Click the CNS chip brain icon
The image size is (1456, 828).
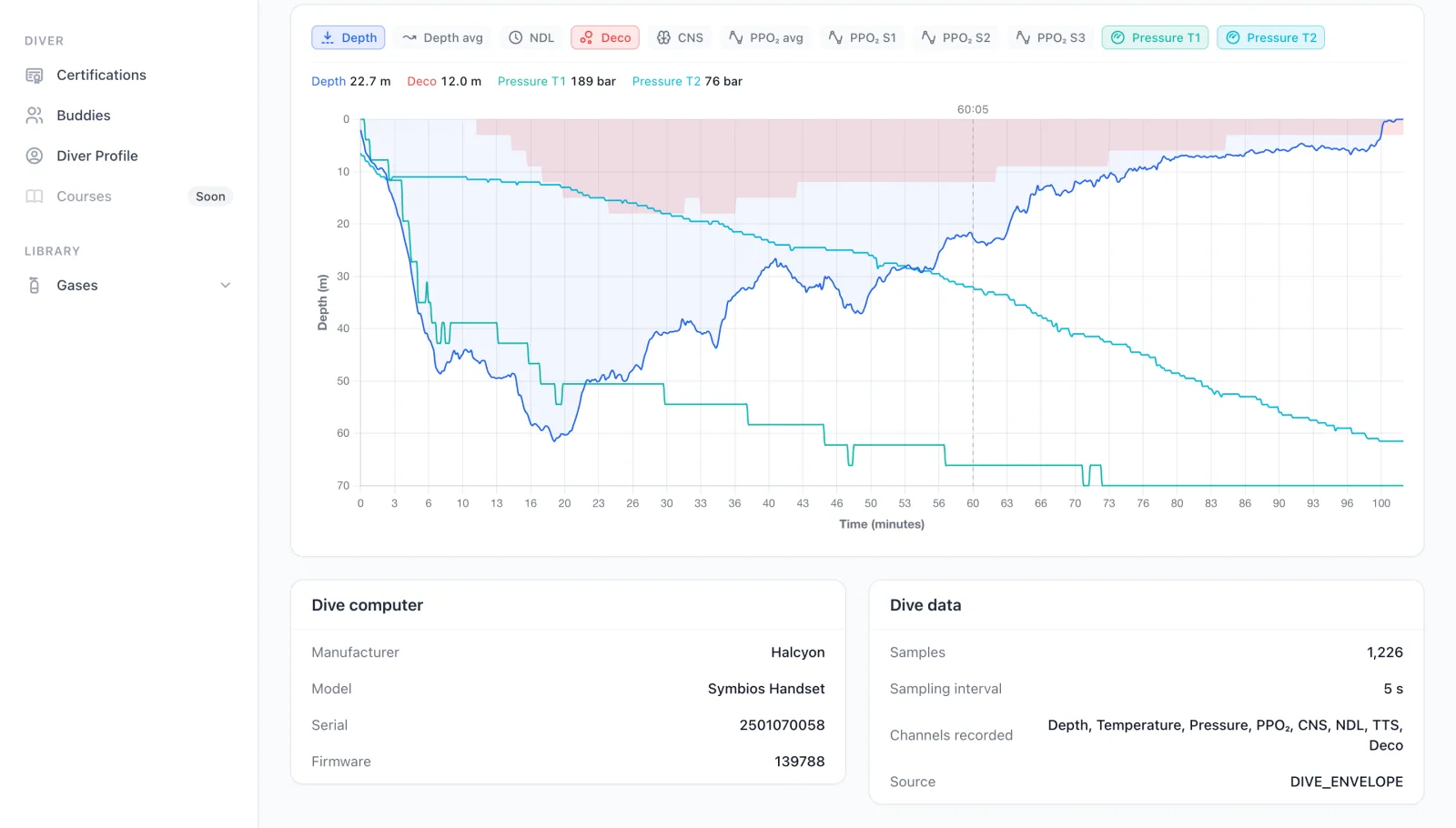(664, 37)
